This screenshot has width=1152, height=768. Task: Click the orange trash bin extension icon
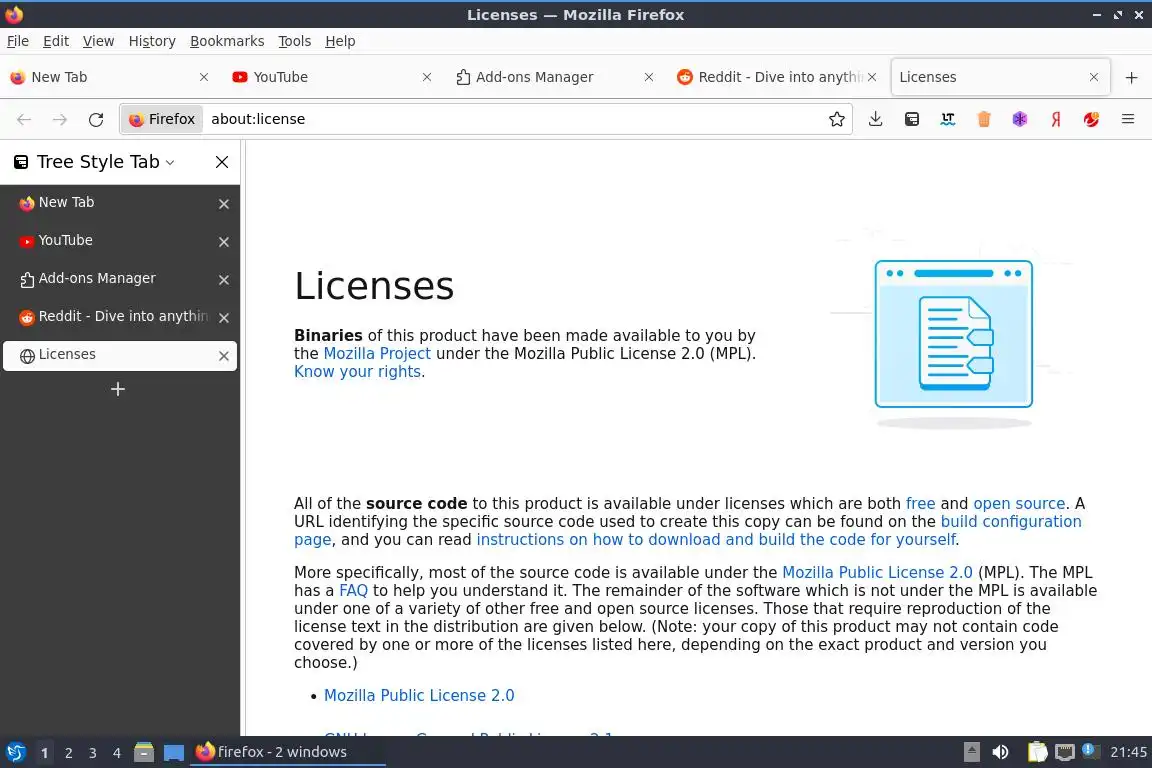click(x=984, y=119)
